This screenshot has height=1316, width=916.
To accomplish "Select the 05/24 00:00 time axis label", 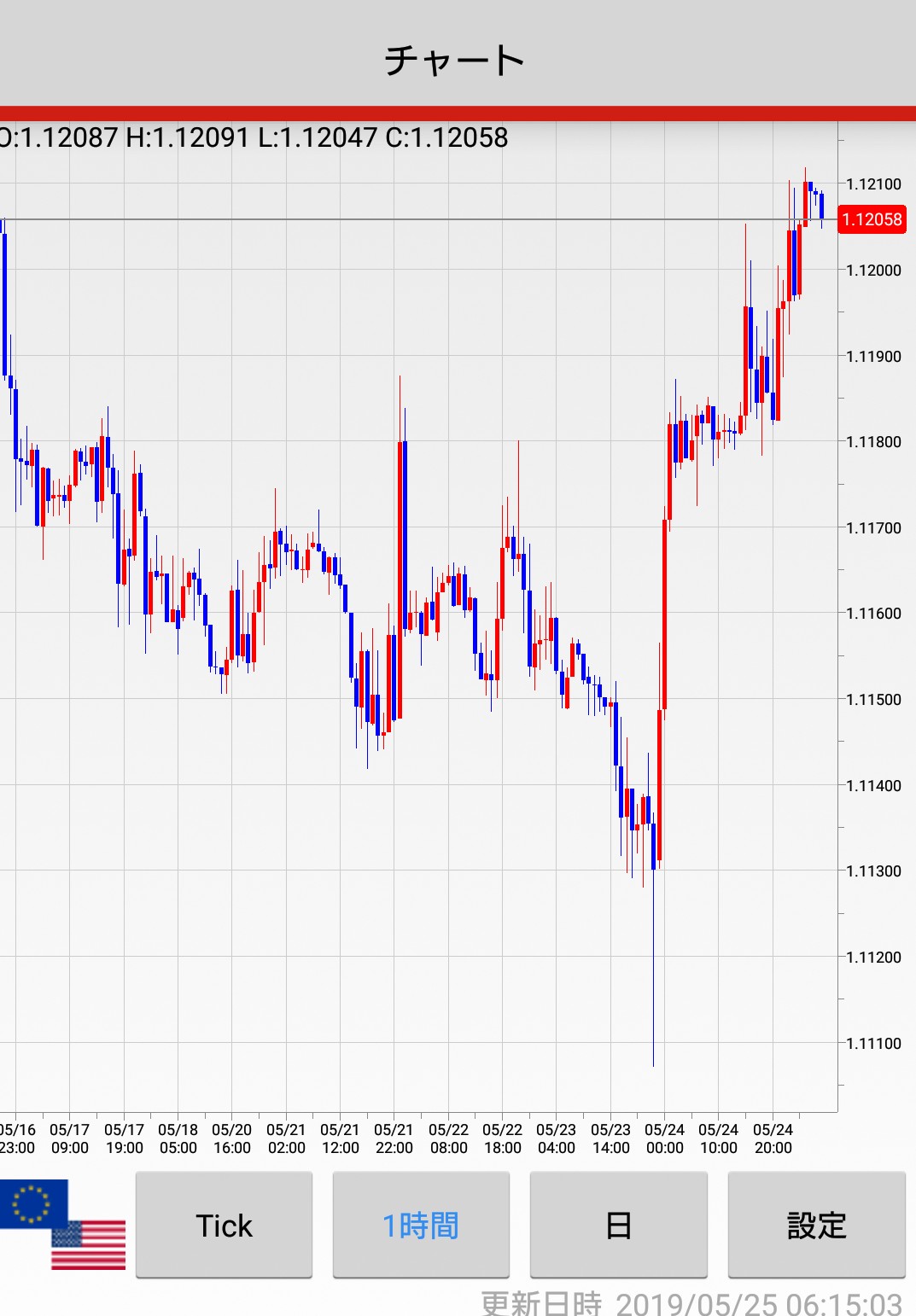I will (x=664, y=1138).
